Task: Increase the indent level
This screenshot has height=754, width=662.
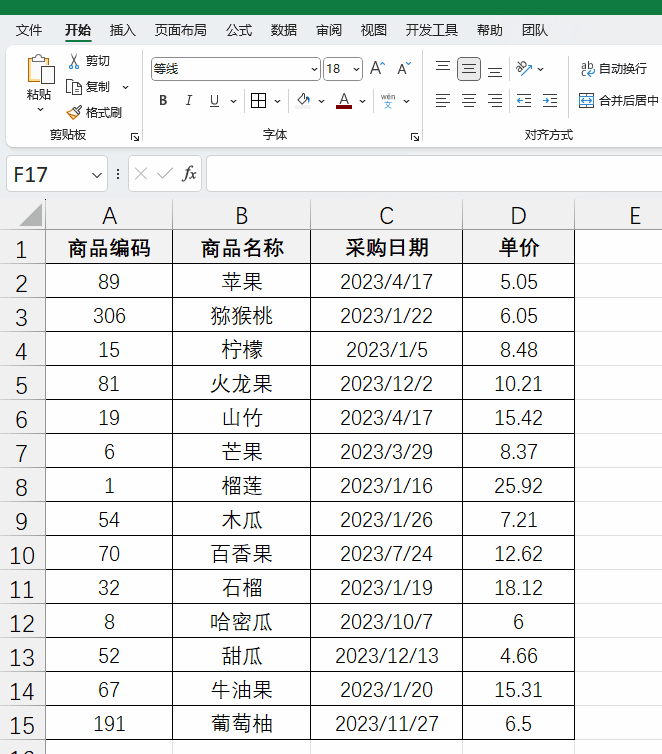Action: tap(550, 101)
